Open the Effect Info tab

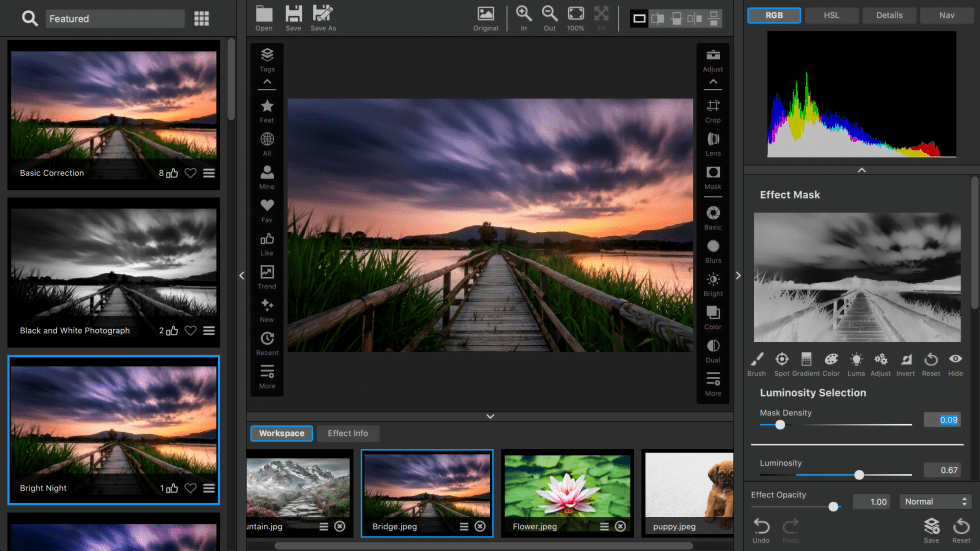click(x=348, y=433)
